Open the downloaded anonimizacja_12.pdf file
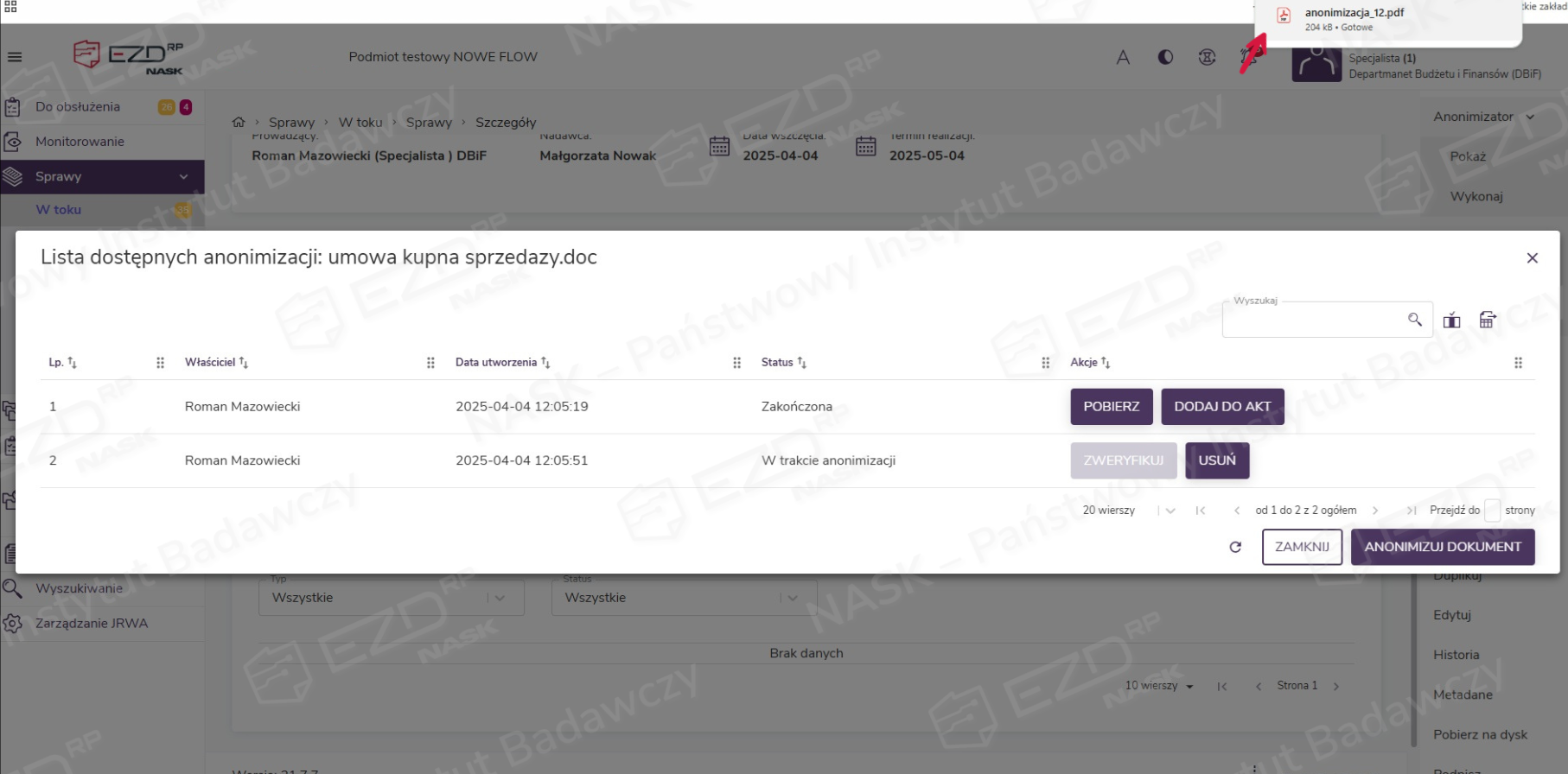The height and width of the screenshot is (774, 1568). [x=1354, y=13]
